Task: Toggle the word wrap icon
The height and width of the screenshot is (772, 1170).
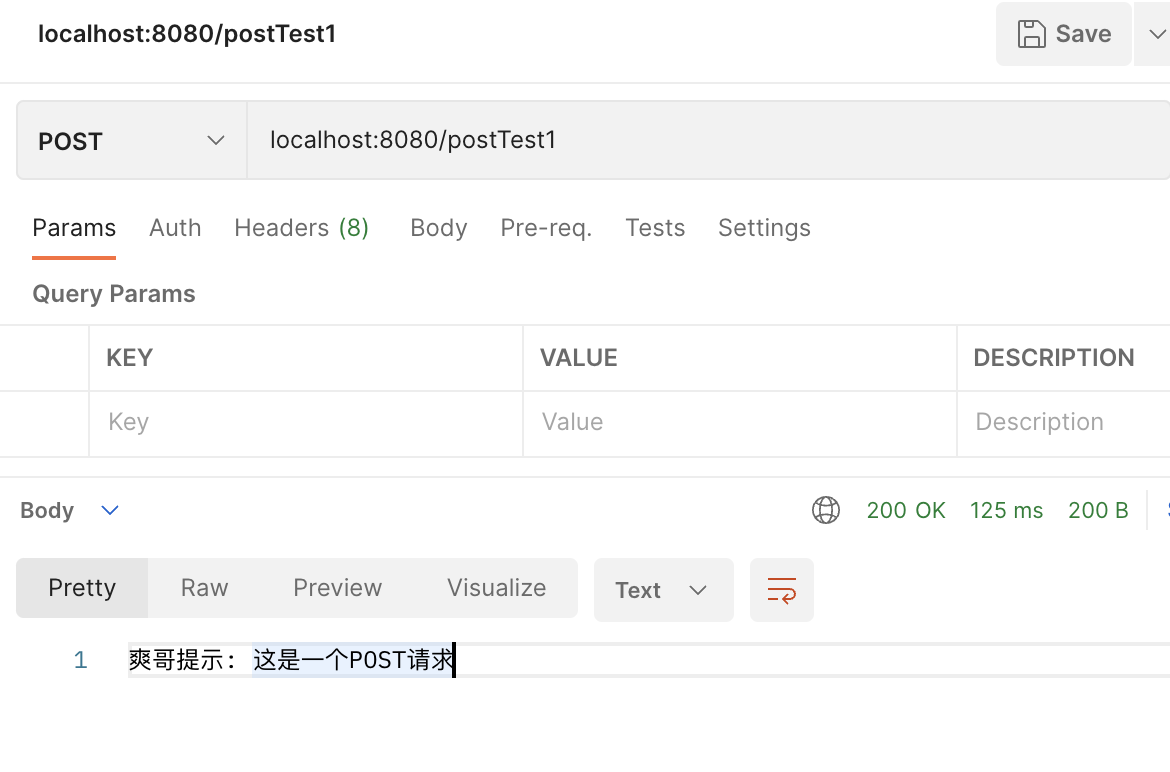Action: pyautogui.click(x=781, y=590)
